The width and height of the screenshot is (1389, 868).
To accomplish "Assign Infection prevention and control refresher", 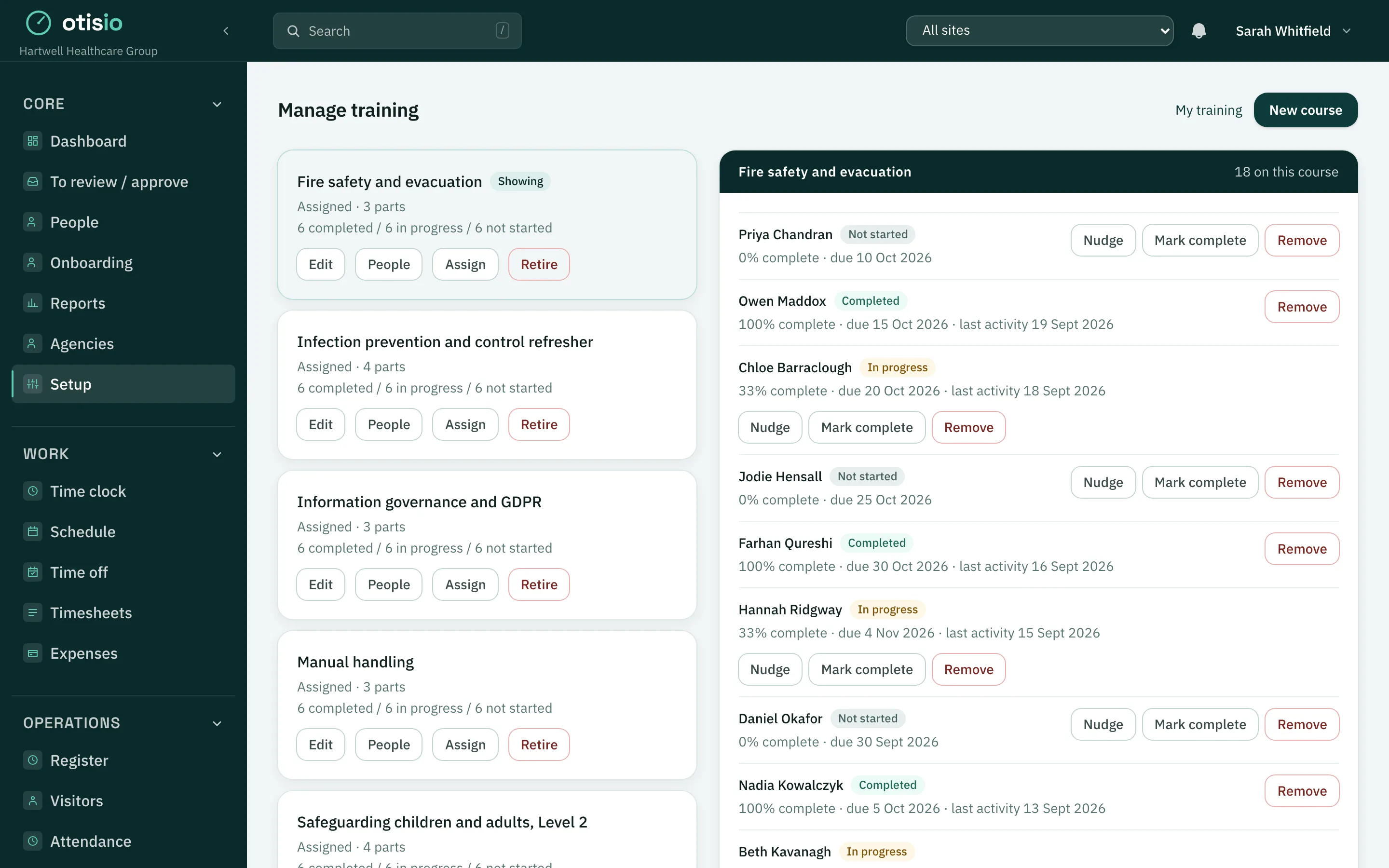I will coord(465,424).
